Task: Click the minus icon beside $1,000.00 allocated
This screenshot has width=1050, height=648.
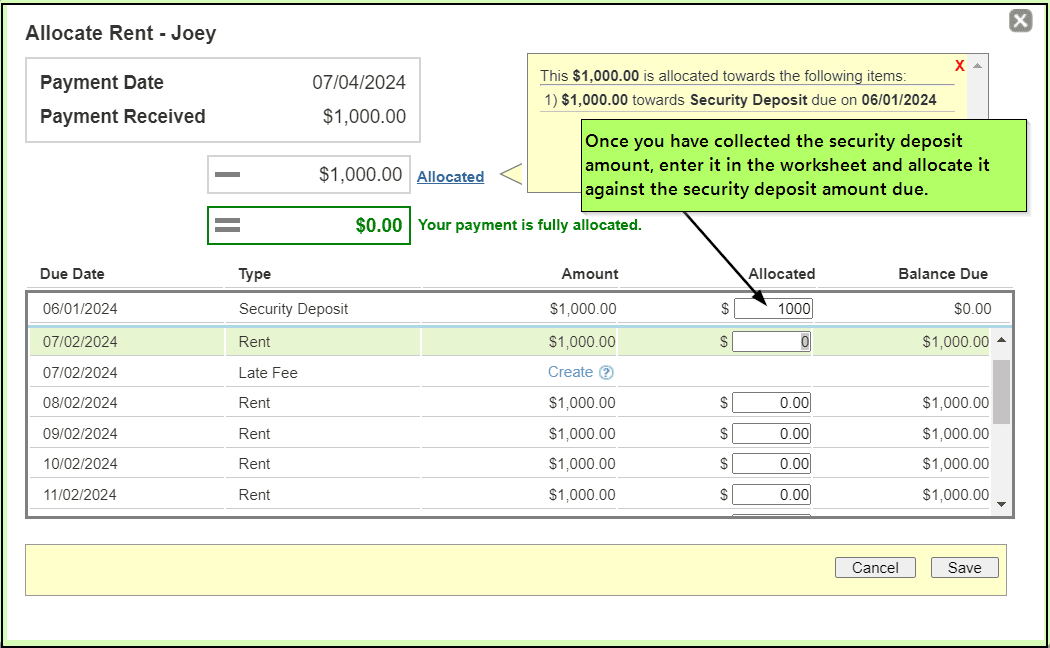Action: click(x=228, y=175)
